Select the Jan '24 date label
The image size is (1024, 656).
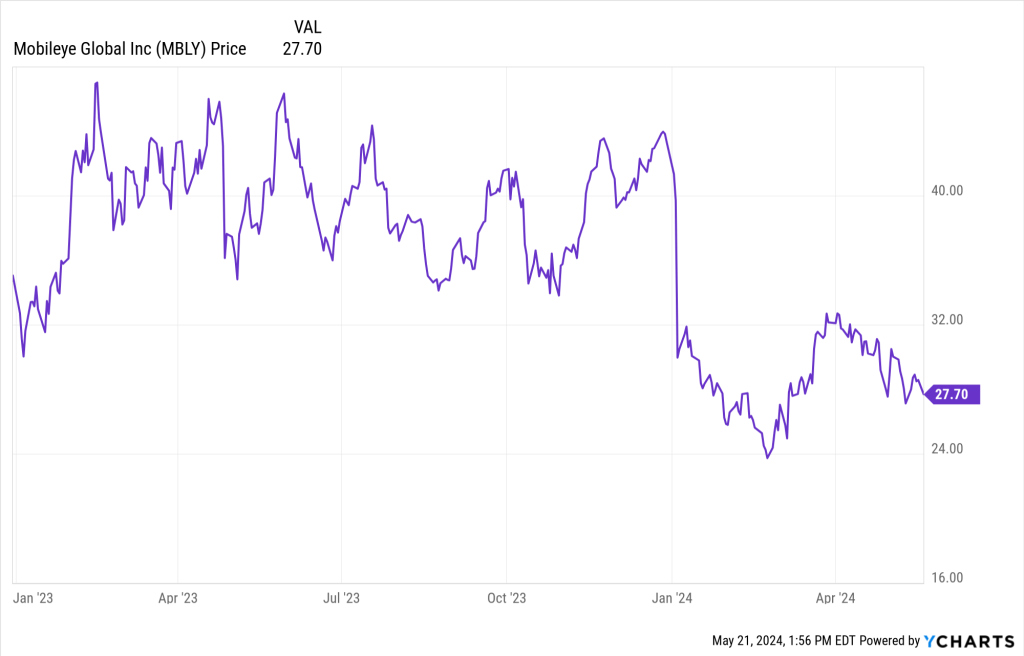672,598
